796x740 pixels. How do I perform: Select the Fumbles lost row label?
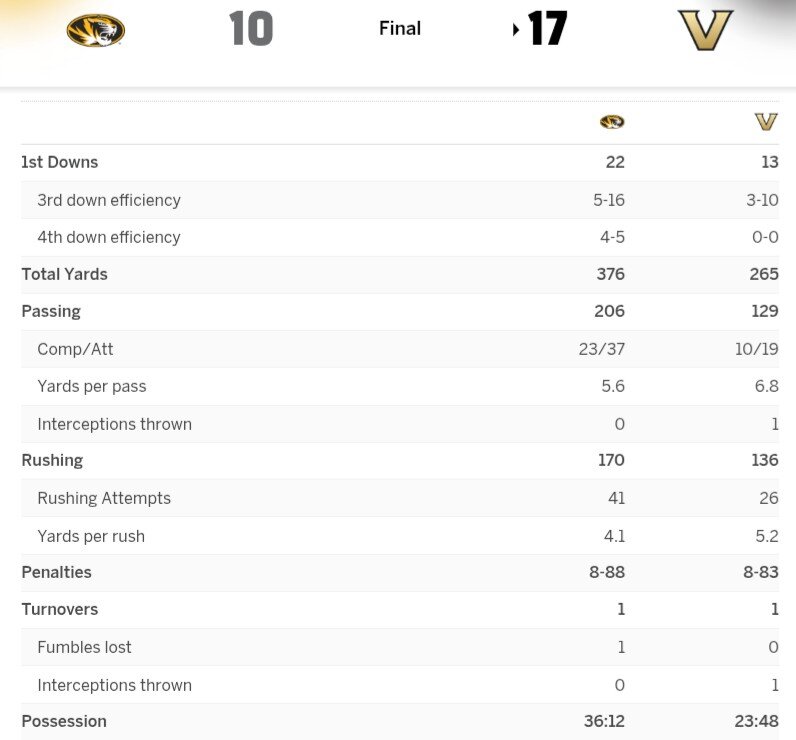point(84,647)
